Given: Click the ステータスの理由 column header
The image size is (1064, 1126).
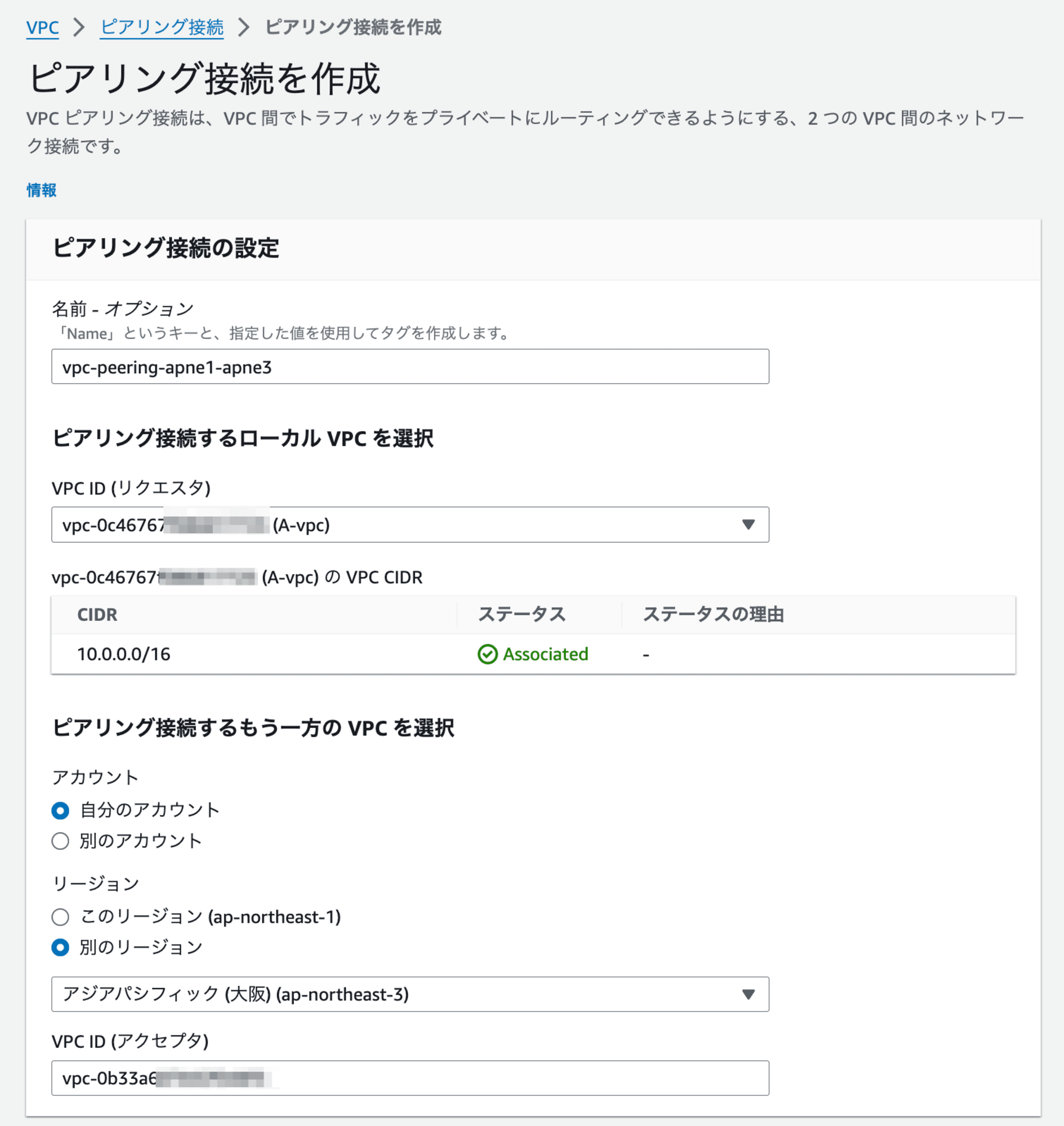Looking at the screenshot, I should point(713,614).
